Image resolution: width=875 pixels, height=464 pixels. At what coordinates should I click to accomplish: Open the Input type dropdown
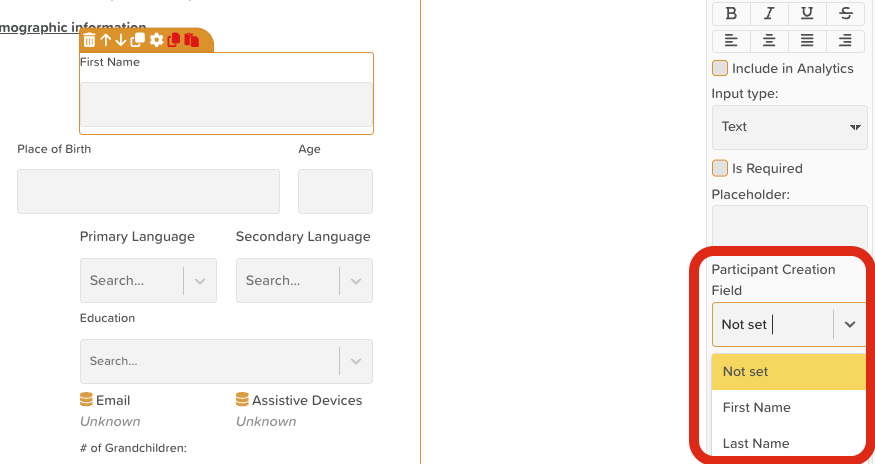(x=789, y=127)
